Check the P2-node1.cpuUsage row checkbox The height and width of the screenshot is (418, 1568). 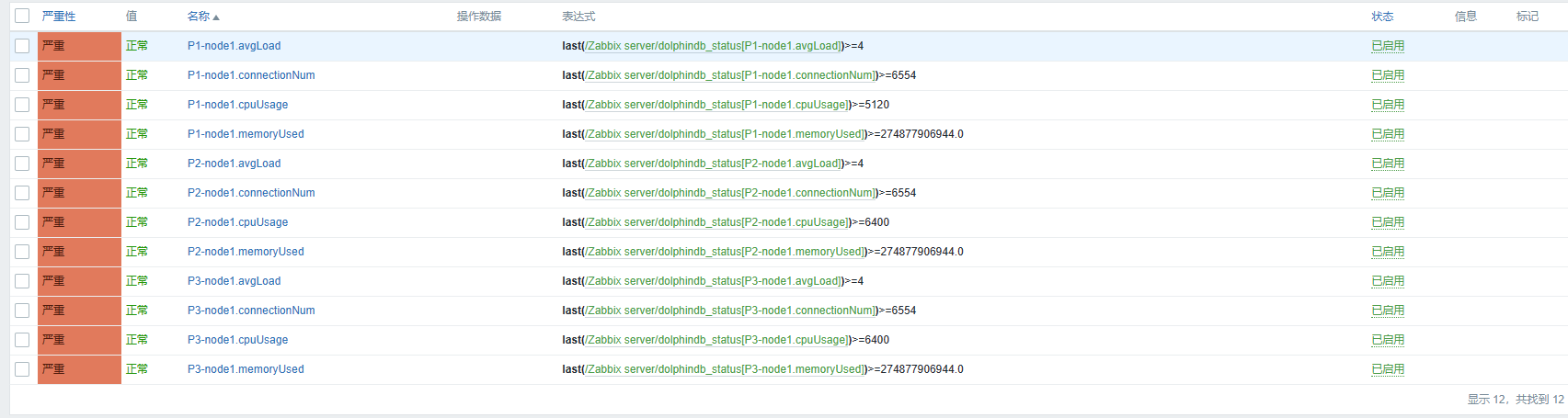coord(22,222)
